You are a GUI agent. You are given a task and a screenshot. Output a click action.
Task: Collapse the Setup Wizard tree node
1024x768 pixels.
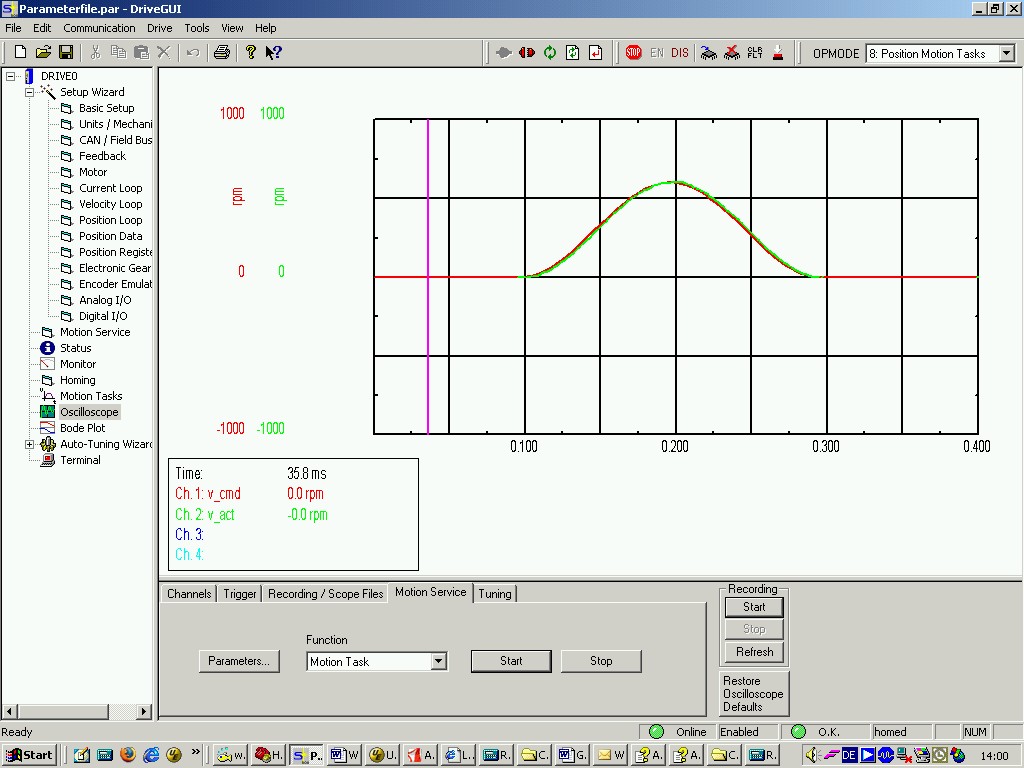(30, 92)
